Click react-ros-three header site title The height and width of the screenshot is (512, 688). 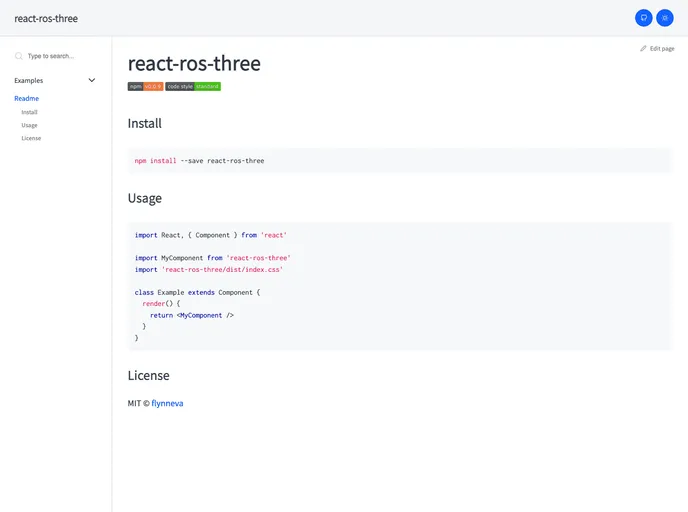(46, 18)
